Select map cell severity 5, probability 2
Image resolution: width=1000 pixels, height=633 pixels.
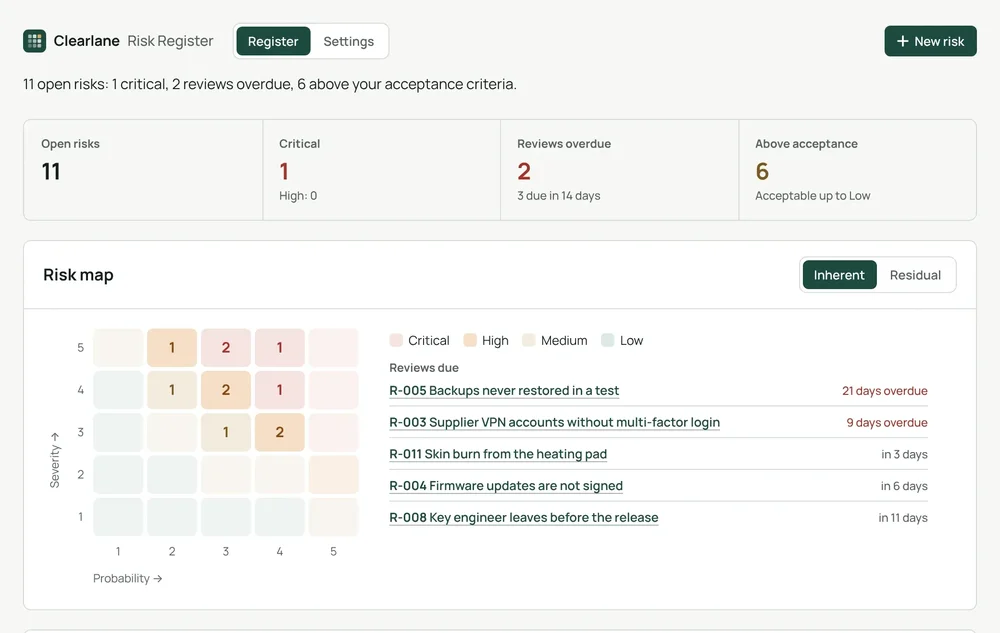[x=172, y=347]
